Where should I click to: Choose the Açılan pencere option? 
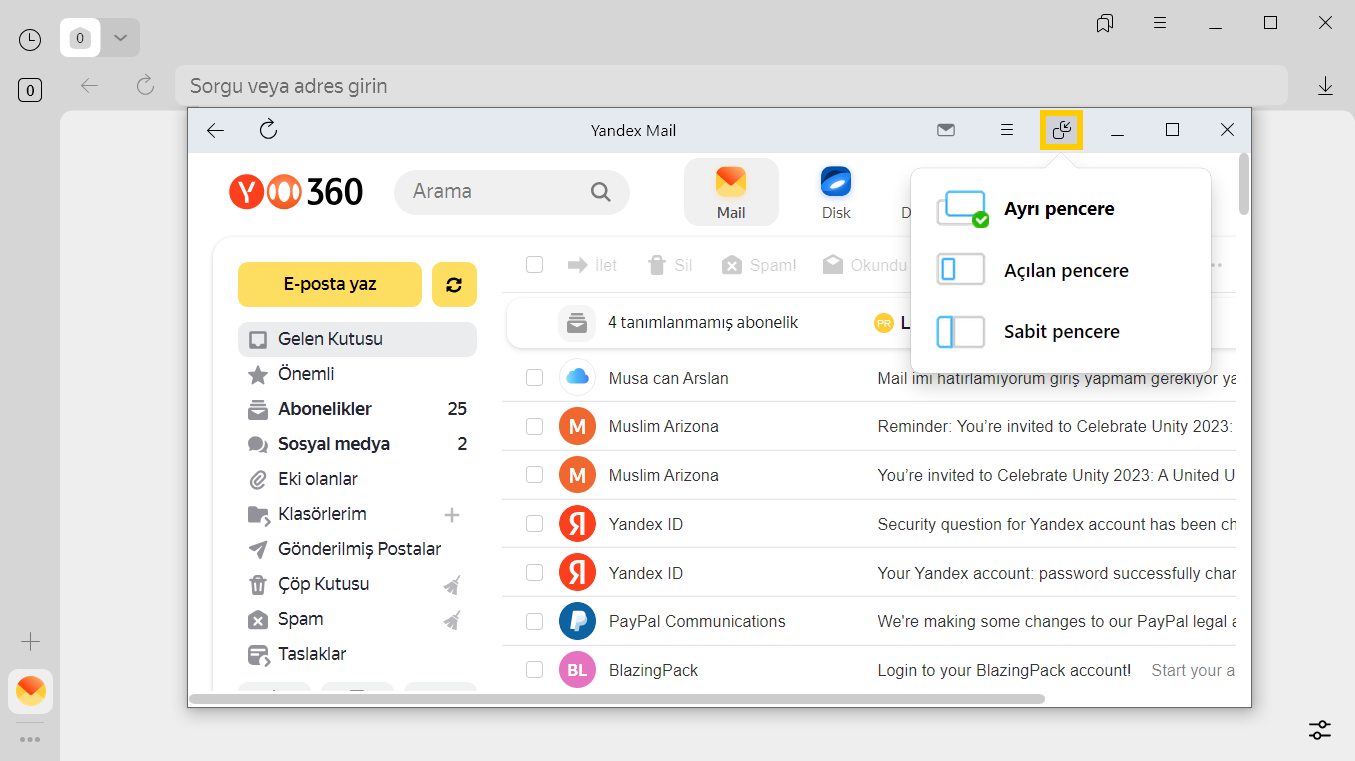[1065, 271]
